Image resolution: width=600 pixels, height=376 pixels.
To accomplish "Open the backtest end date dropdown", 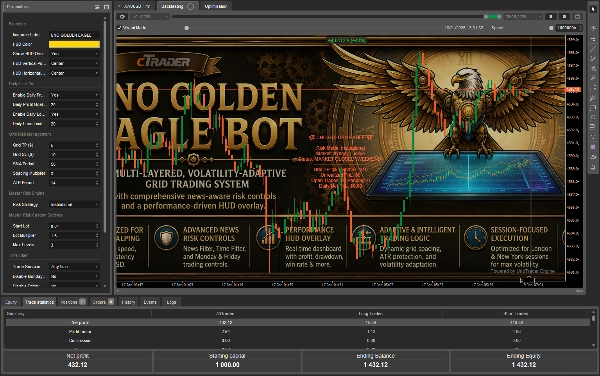I will pos(523,16).
